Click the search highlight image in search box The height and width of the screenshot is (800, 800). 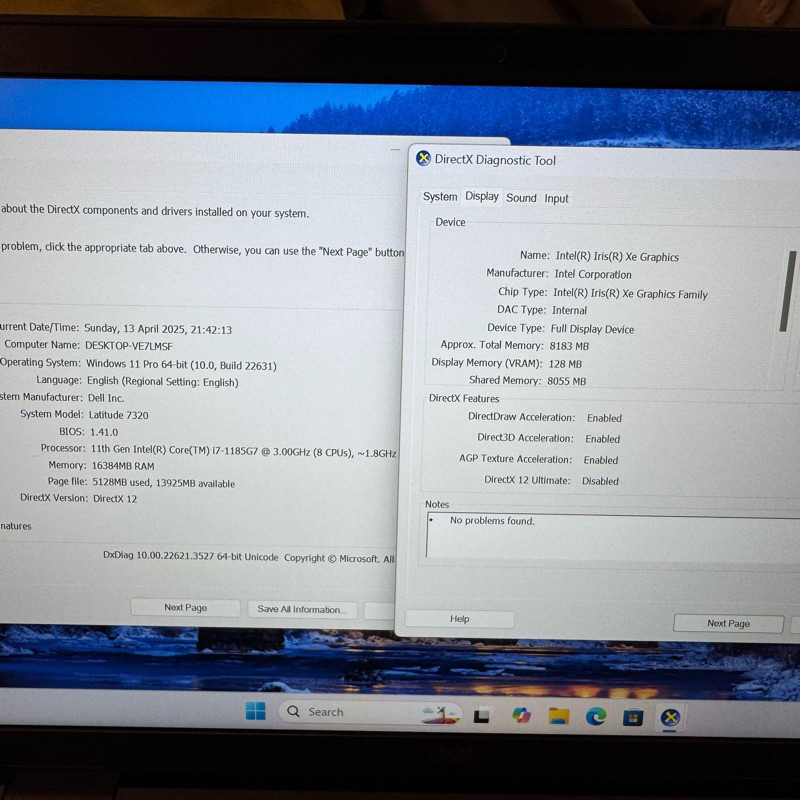(x=440, y=714)
